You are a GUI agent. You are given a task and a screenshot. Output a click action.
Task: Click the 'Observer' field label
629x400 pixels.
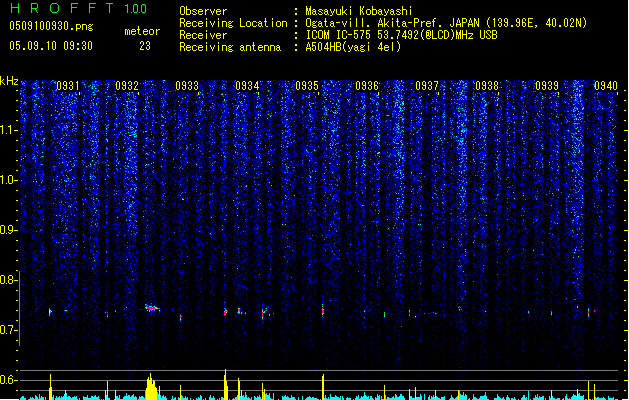click(203, 11)
